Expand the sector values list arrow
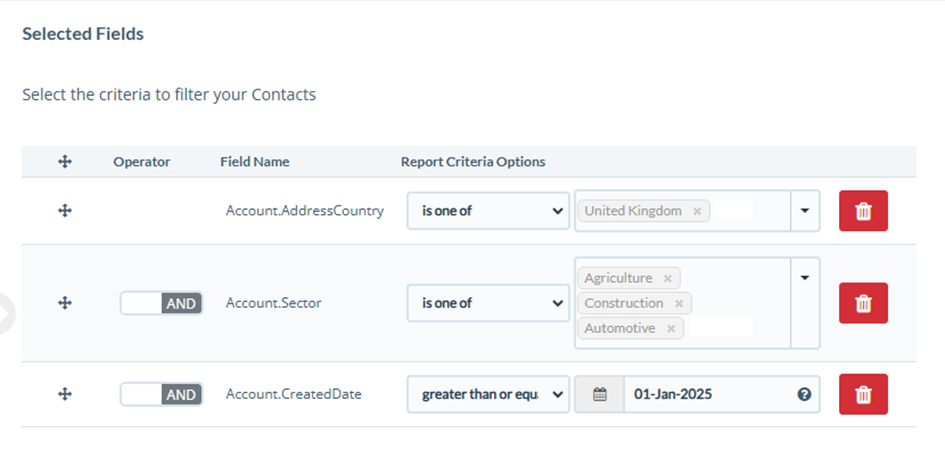Viewport: 945px width, 458px height. (805, 278)
